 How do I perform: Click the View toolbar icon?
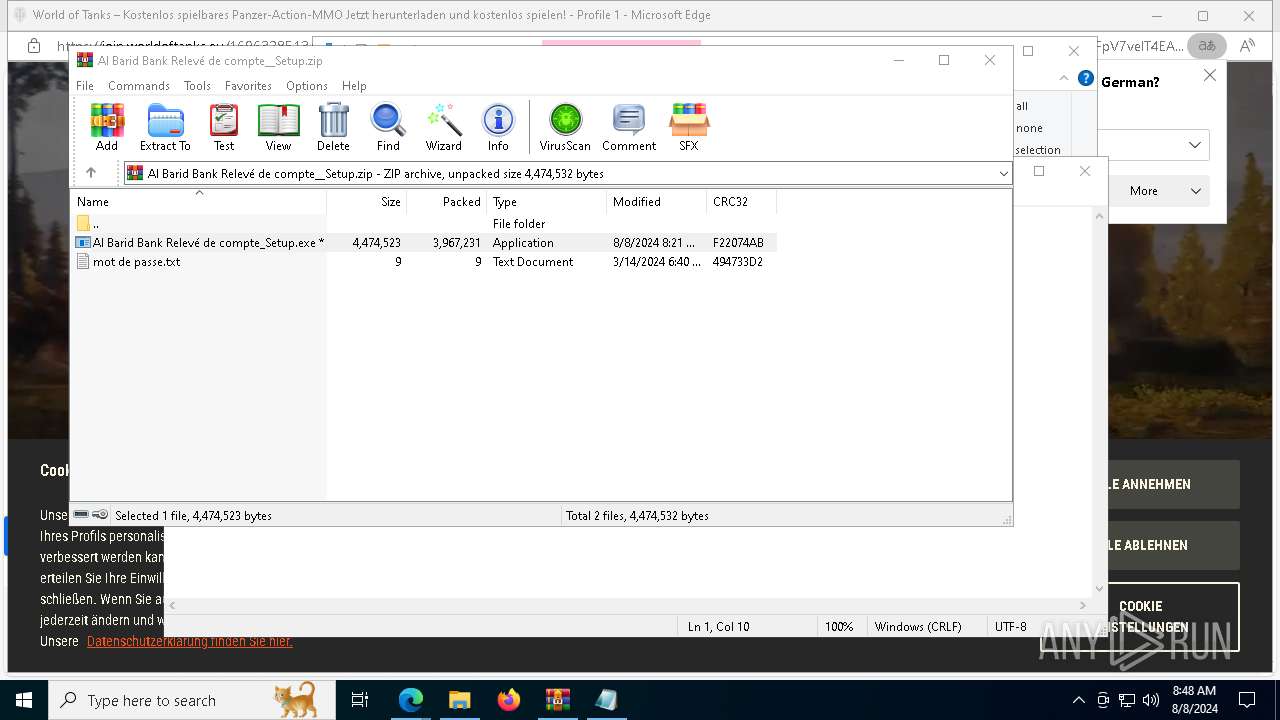click(278, 127)
